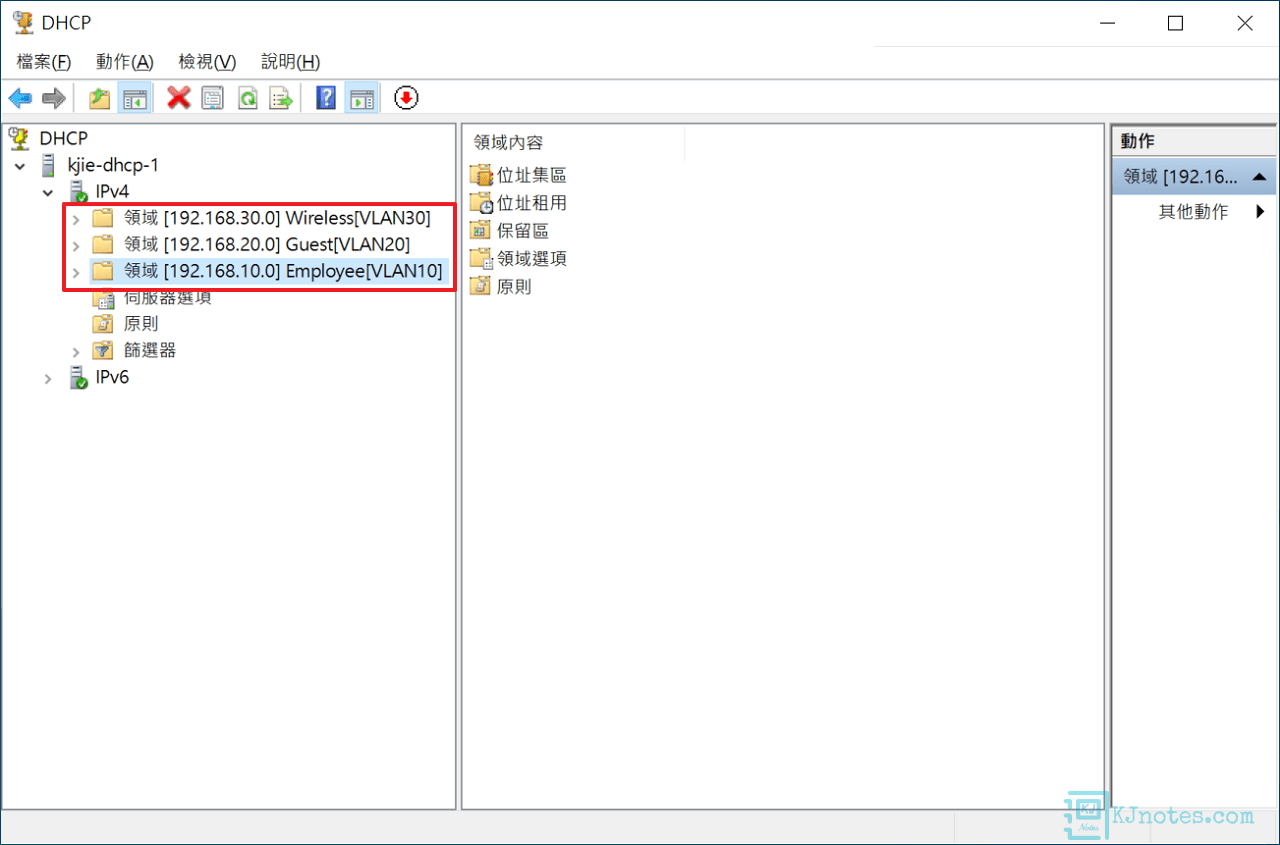
Task: Select the DHCP root label
Action: [64, 138]
